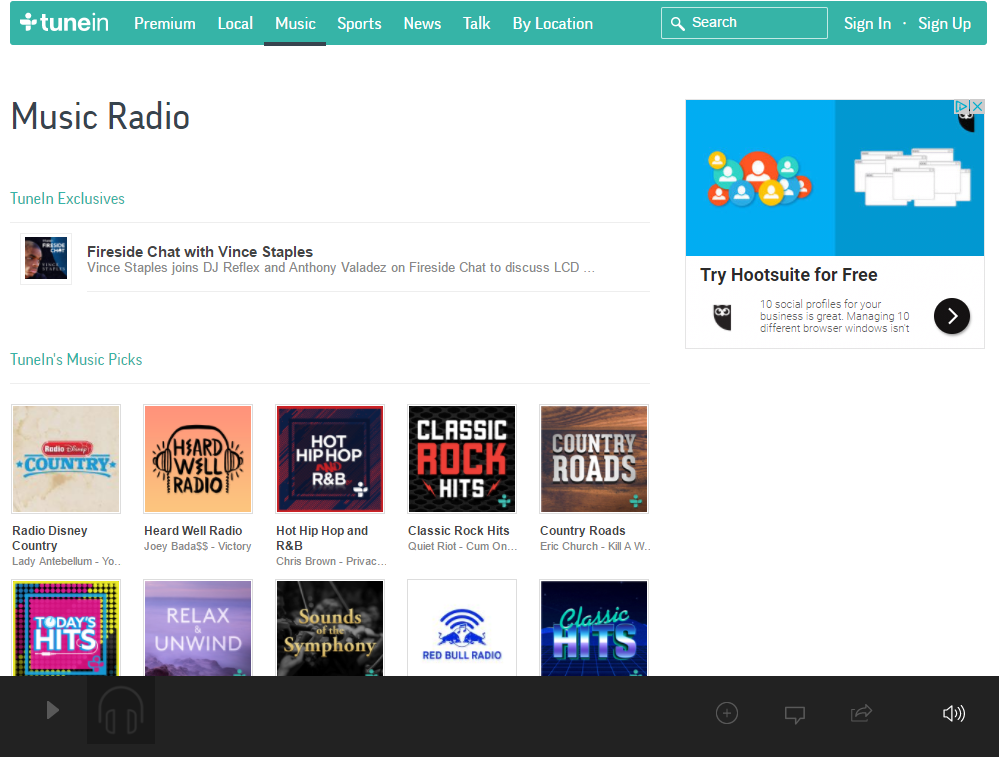Click the add-to-favorites plus icon
This screenshot has width=999, height=757.
727,713
